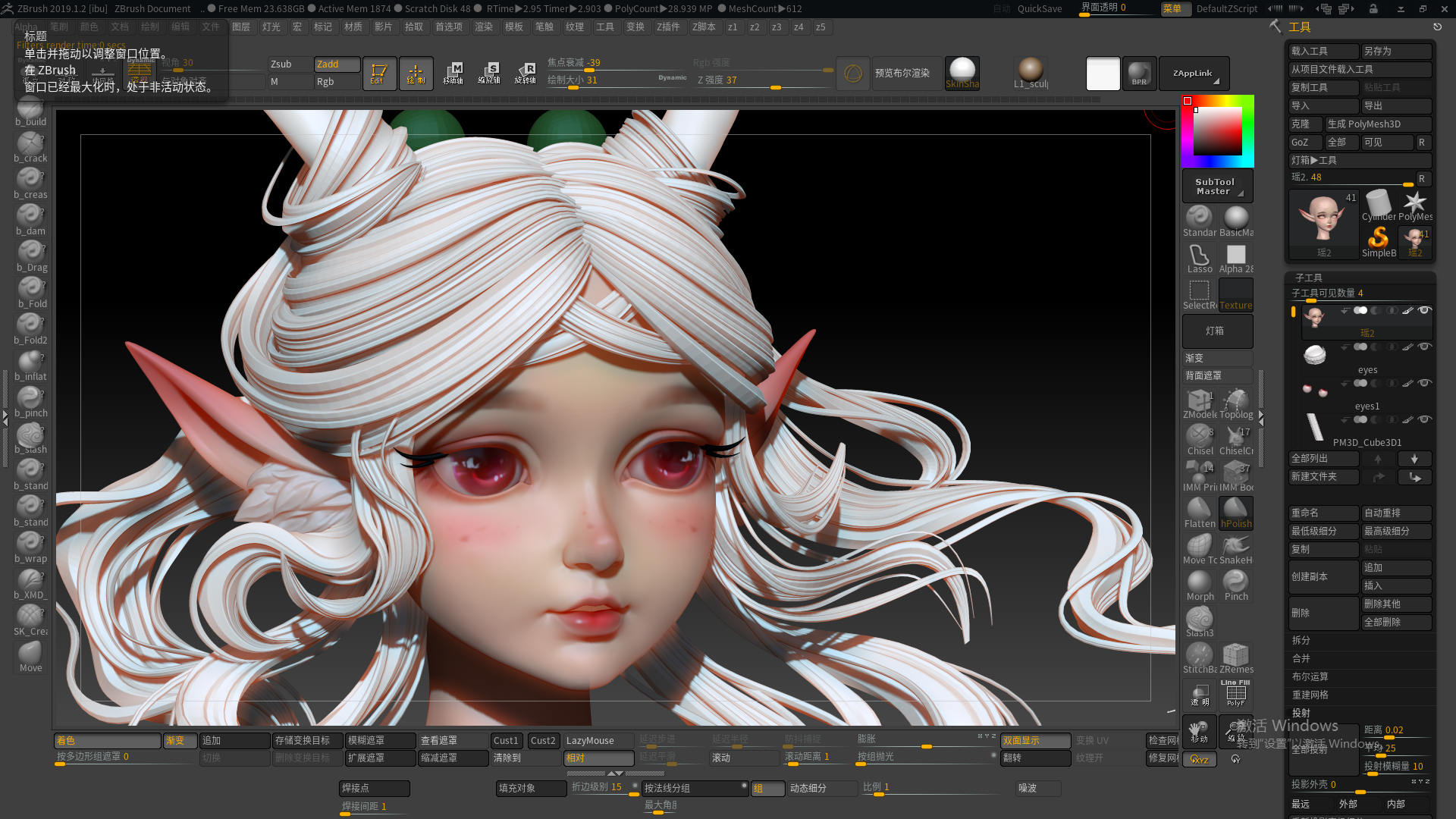Click the QuickSave button
The height and width of the screenshot is (819, 1456).
[x=1039, y=9]
